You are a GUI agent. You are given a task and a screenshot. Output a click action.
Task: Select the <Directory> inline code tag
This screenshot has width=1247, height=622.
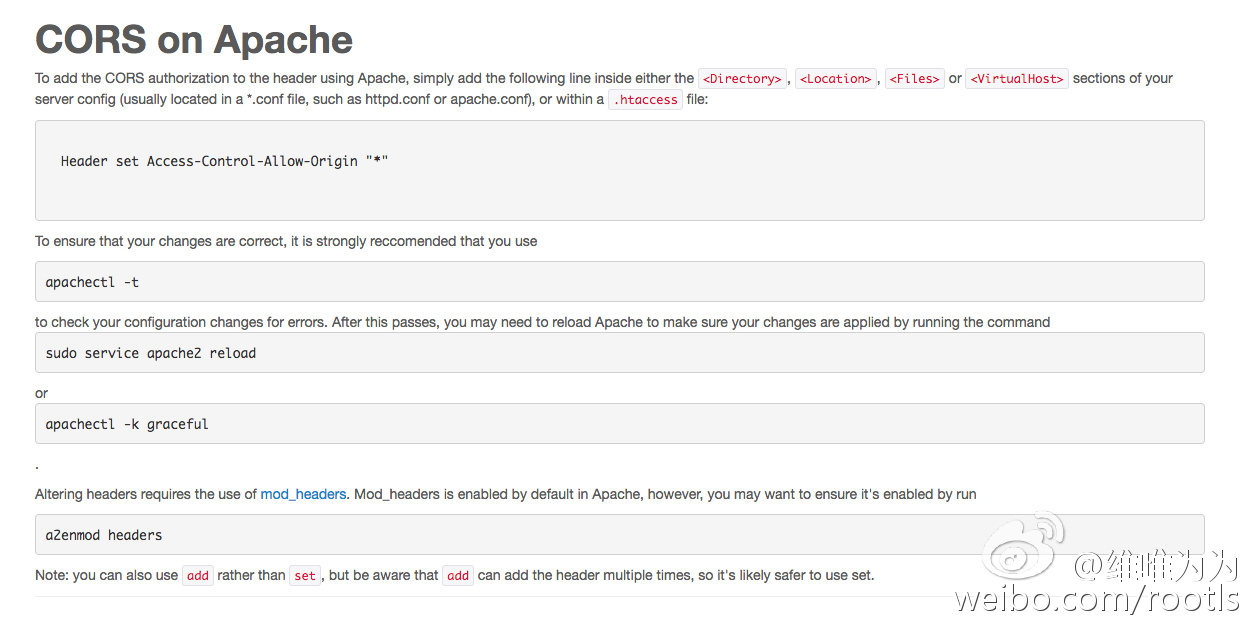point(742,79)
